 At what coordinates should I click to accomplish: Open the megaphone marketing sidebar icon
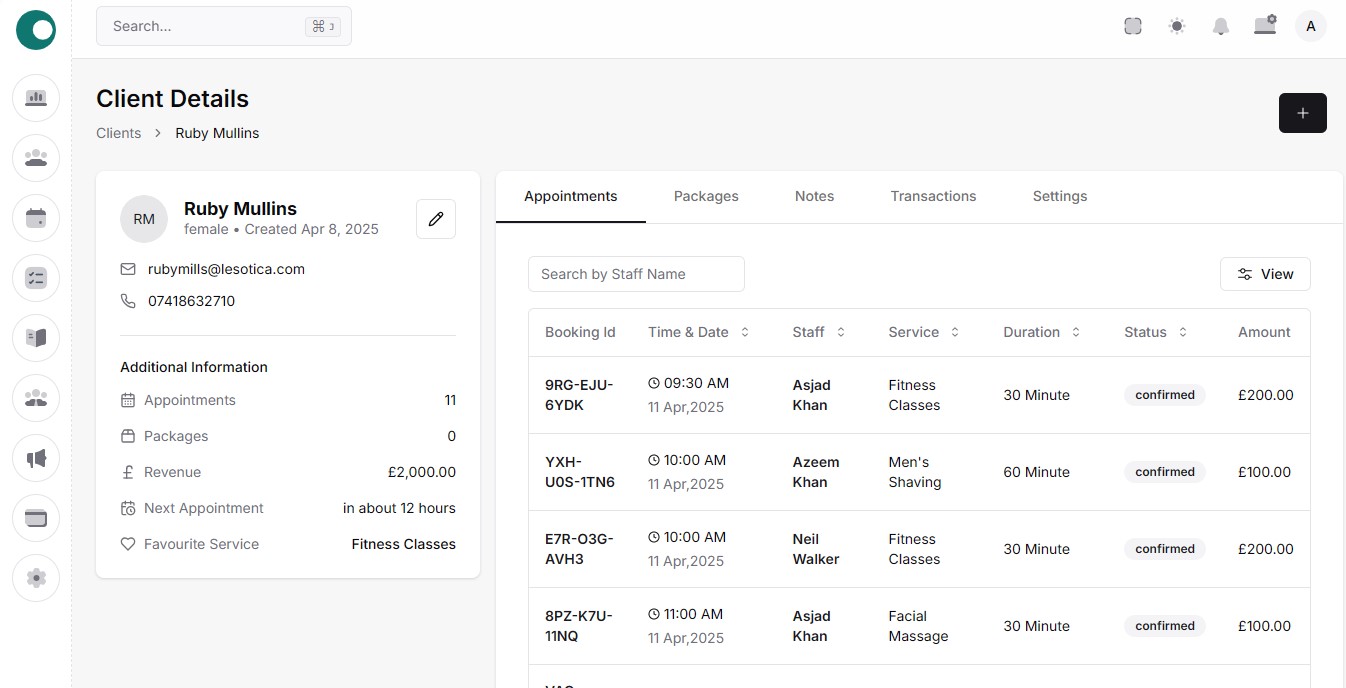[x=36, y=458]
